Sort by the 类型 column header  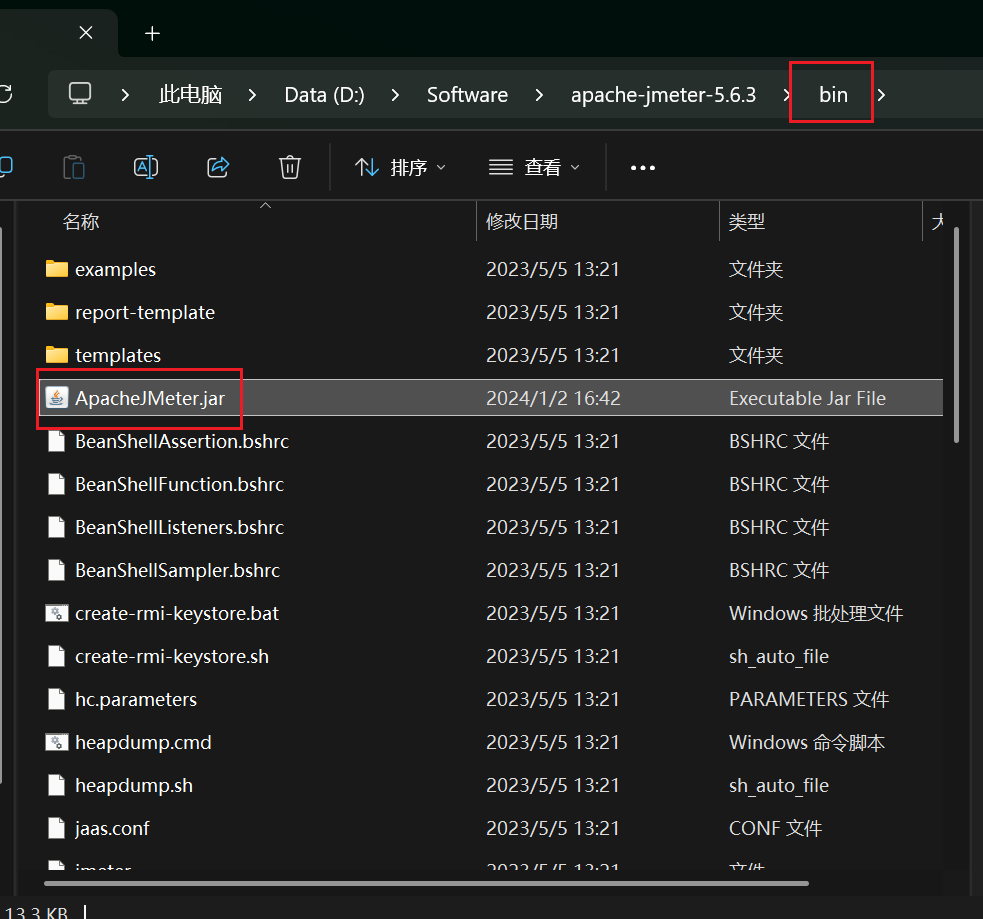747,221
